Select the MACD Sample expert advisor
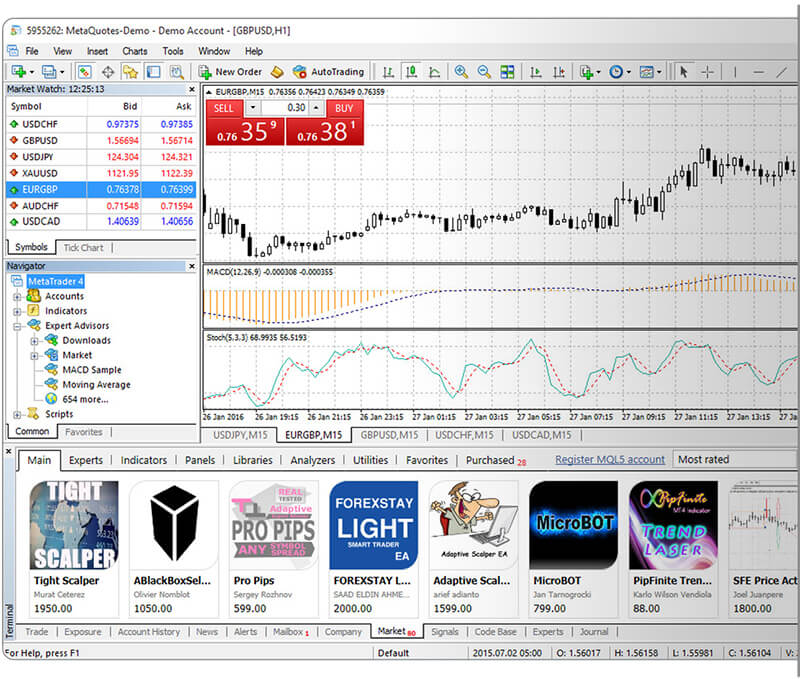Screen dimensions: 800x679 point(91,370)
